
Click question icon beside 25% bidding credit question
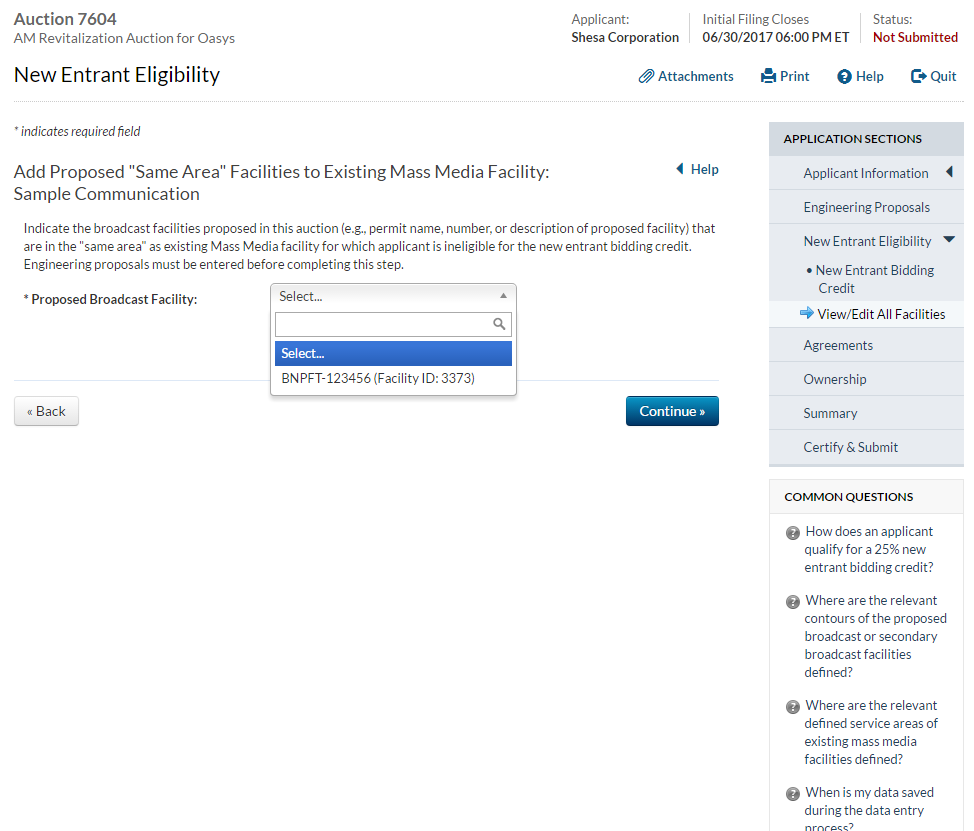[793, 533]
